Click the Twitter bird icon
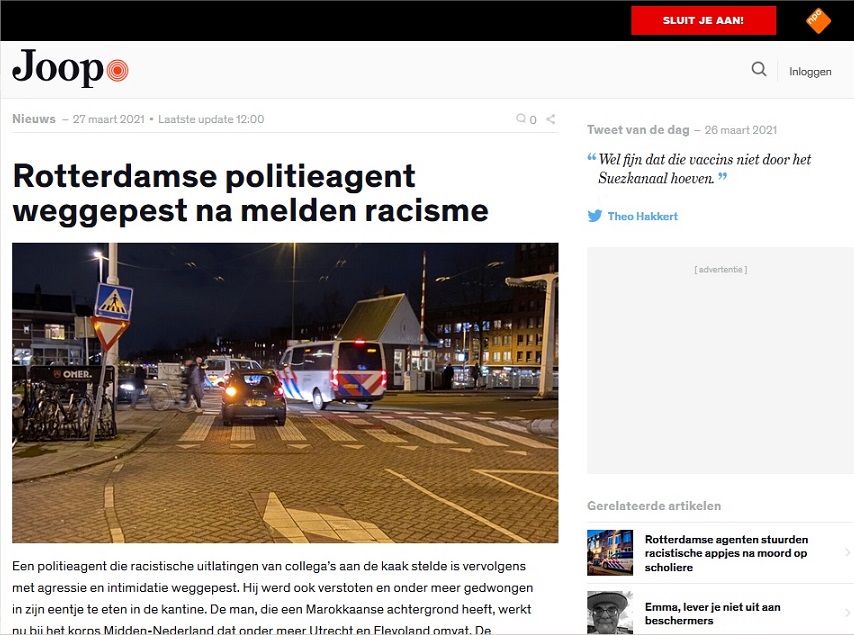The width and height of the screenshot is (854, 635). 595,216
